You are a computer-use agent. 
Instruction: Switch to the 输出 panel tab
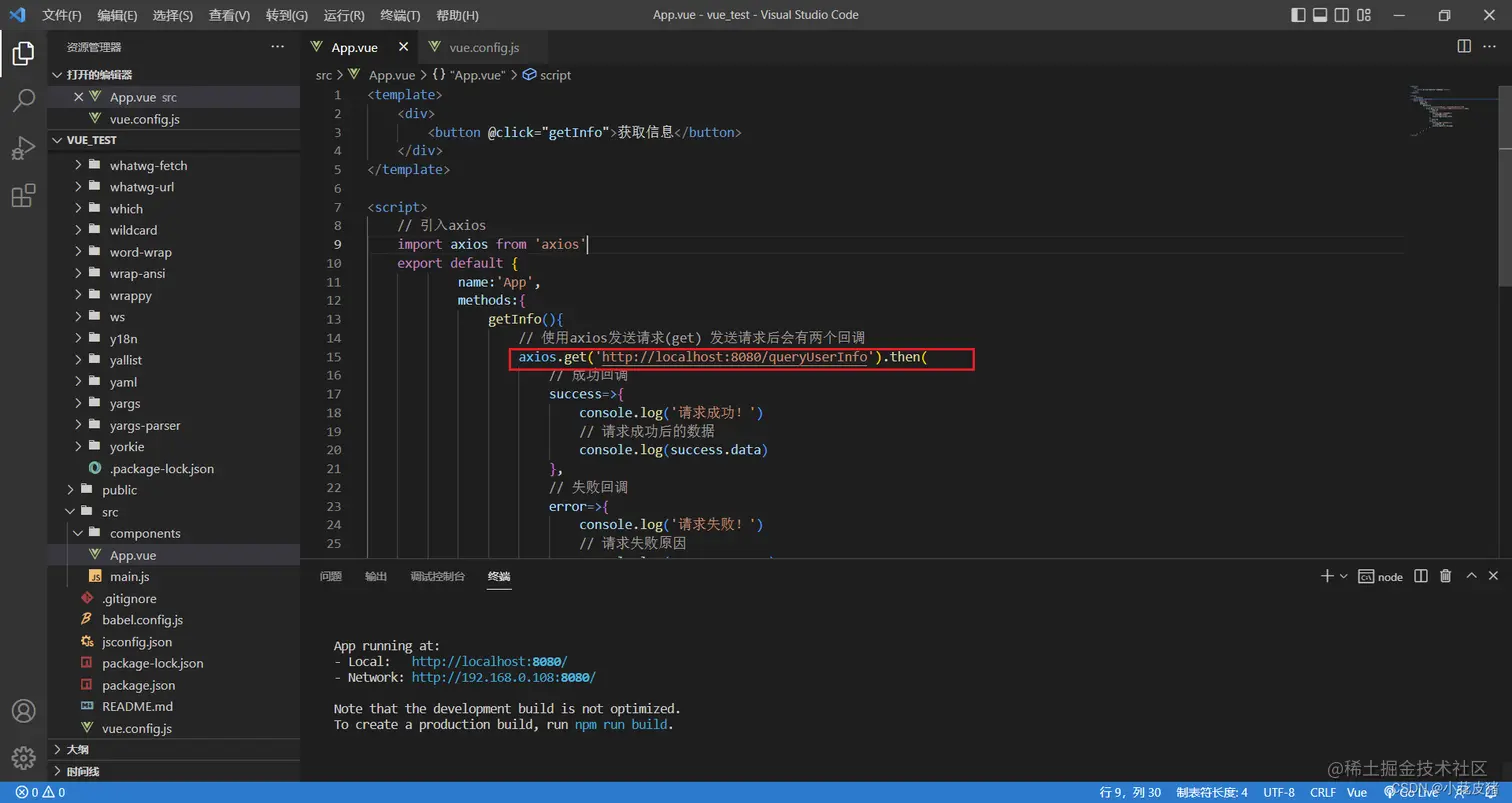tap(376, 576)
